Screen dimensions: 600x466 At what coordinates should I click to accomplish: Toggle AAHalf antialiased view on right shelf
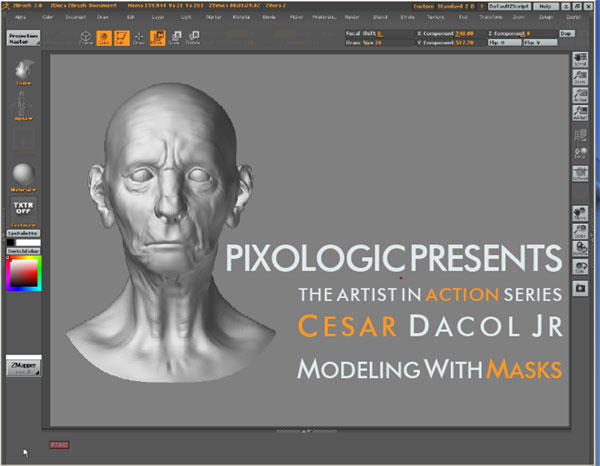tap(580, 113)
